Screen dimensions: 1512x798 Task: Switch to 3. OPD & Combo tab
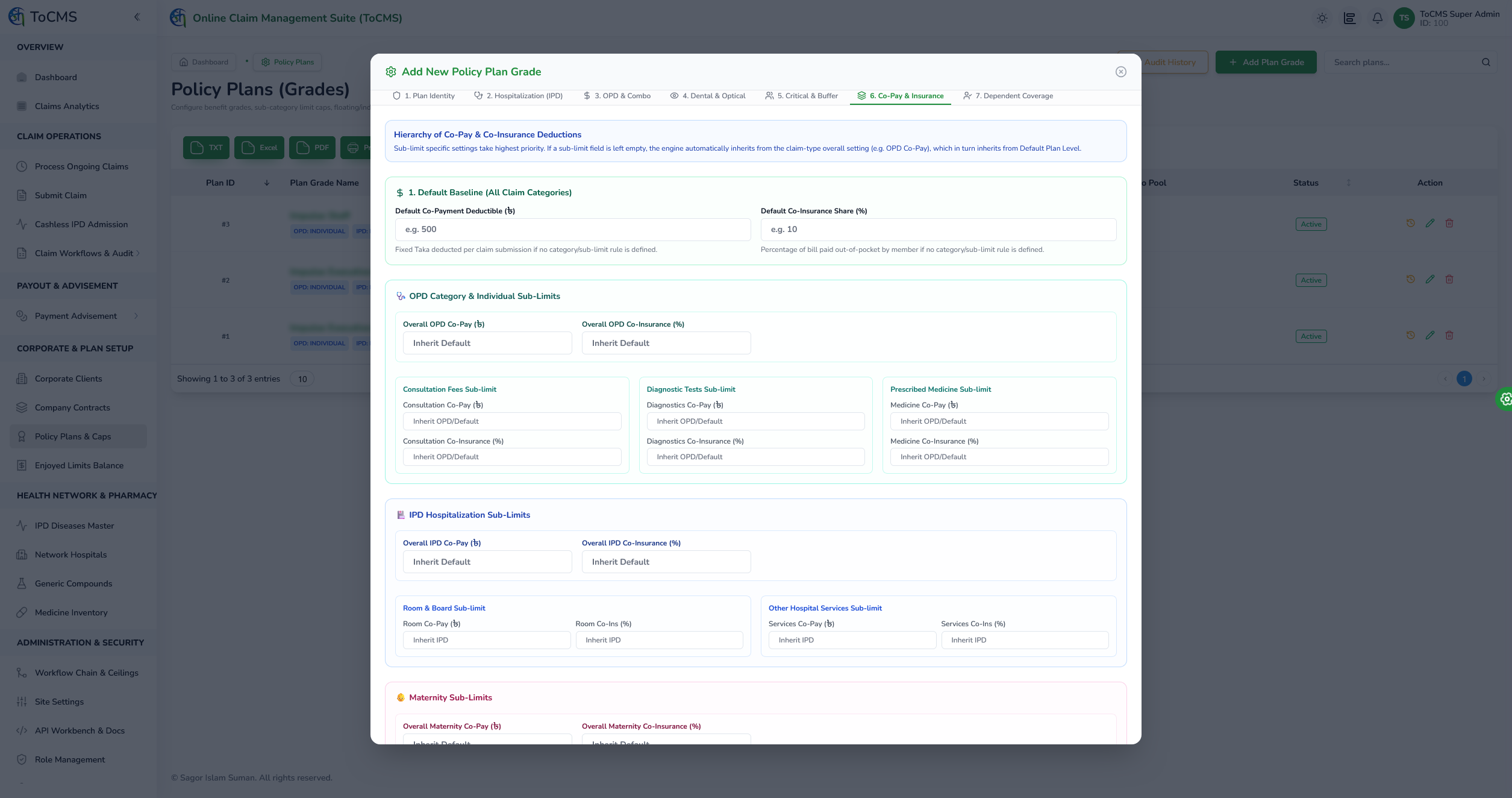(617, 96)
